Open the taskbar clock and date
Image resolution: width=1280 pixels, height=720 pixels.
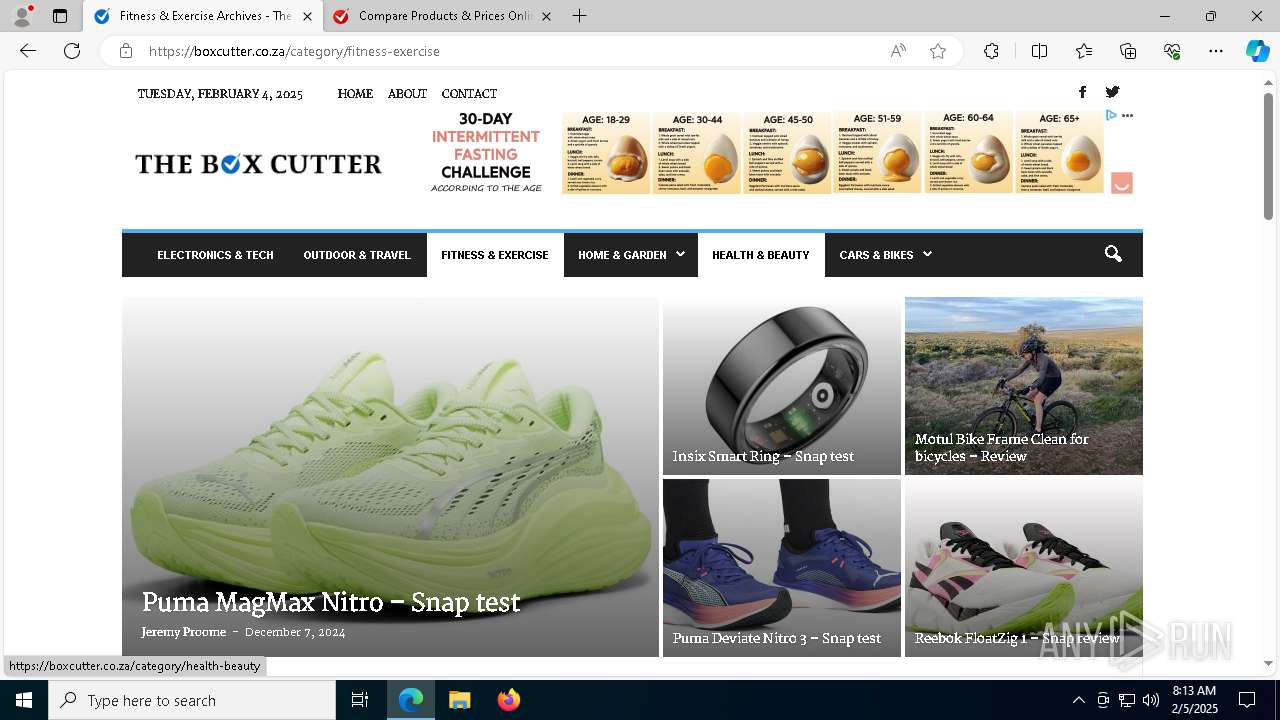(1194, 700)
